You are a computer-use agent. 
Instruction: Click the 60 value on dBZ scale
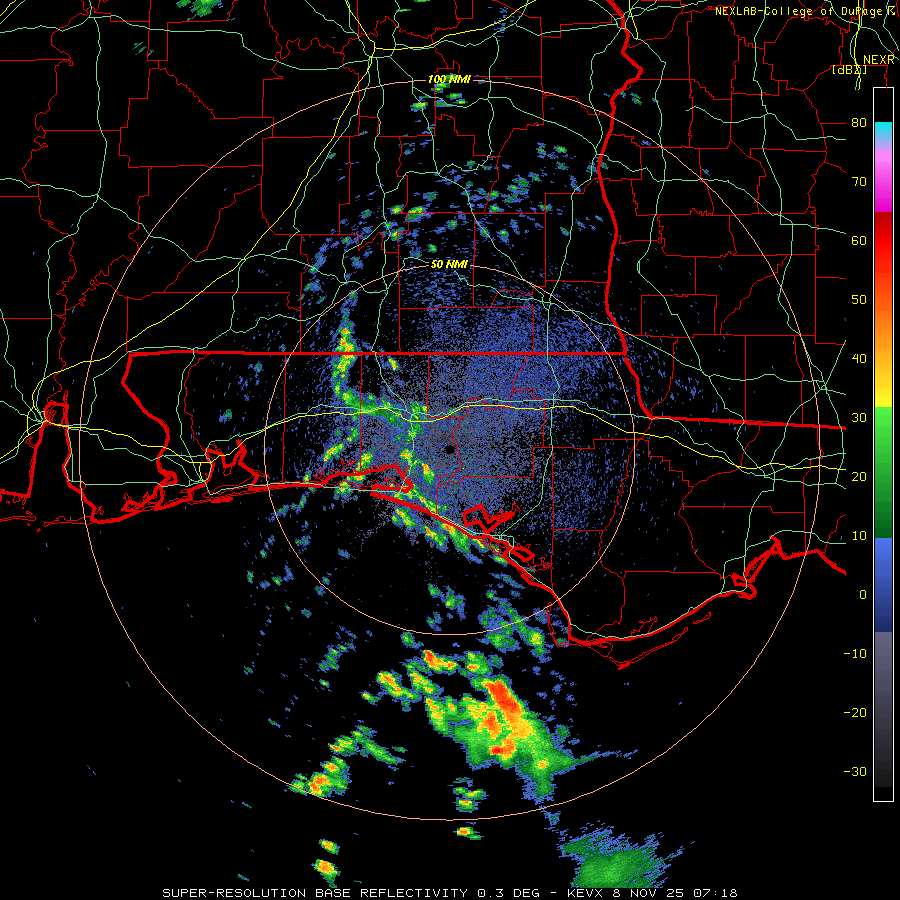tap(859, 240)
